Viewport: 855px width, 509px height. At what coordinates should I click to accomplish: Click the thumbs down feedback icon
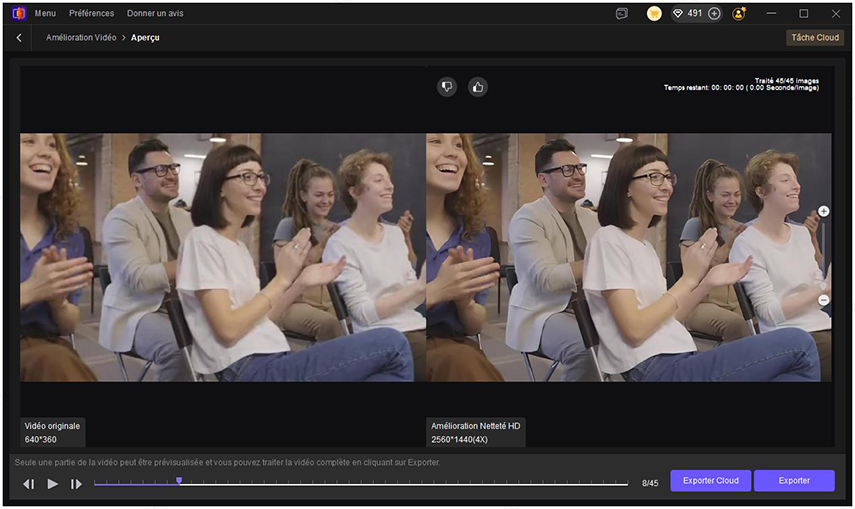point(447,87)
